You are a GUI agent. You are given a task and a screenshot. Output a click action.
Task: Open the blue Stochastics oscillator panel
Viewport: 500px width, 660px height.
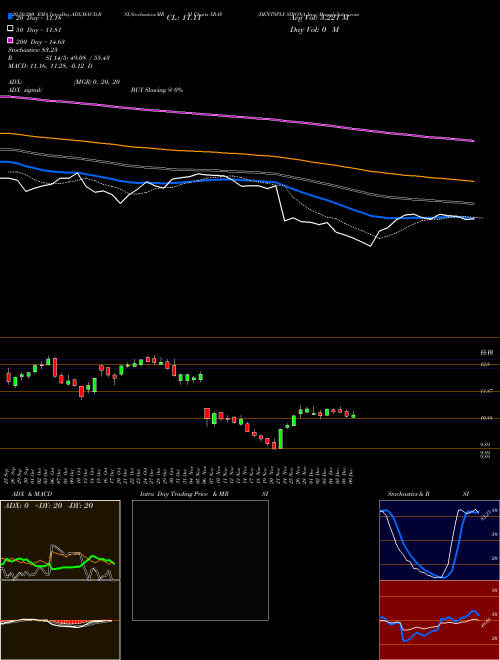tap(439, 540)
